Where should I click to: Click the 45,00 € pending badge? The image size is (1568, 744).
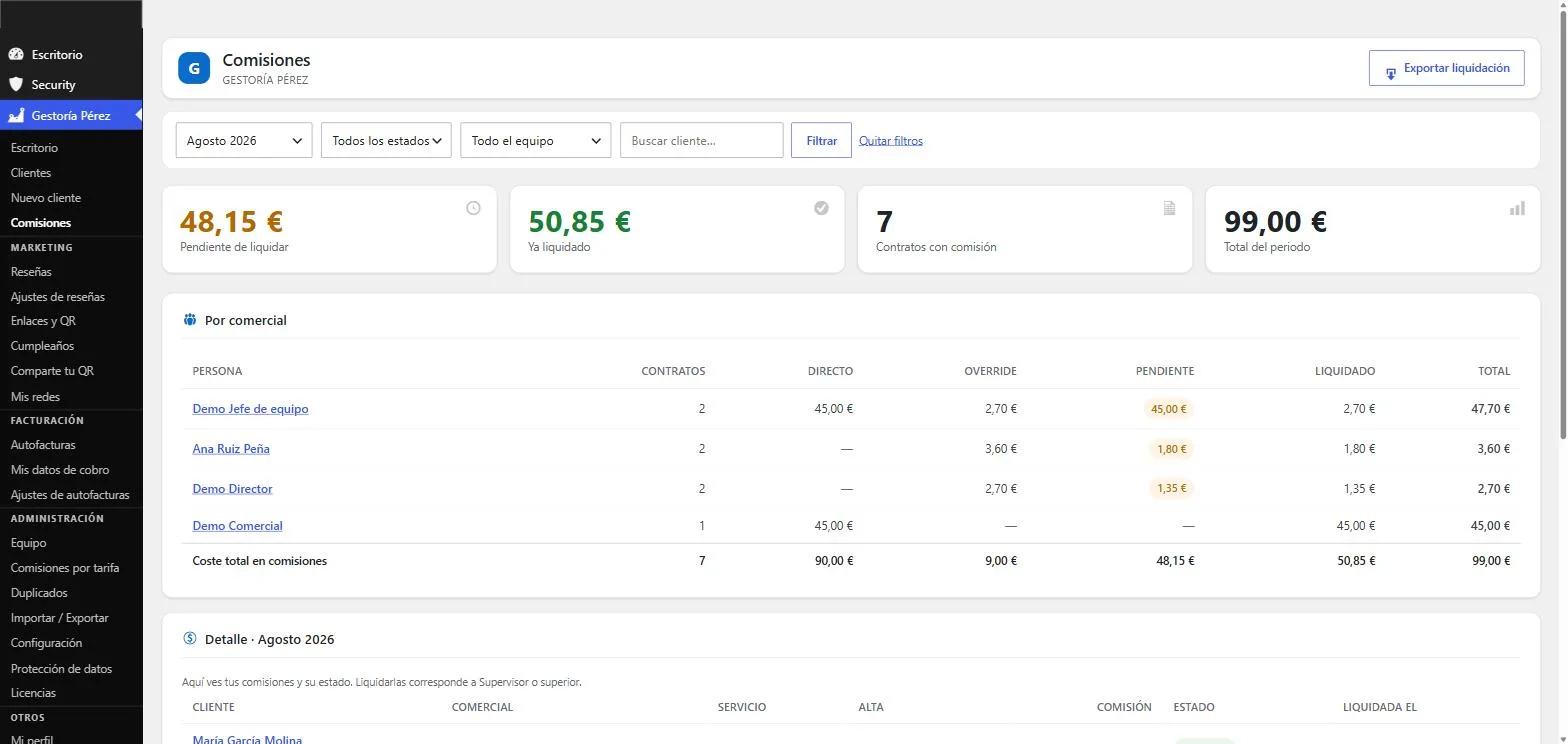[1168, 409]
